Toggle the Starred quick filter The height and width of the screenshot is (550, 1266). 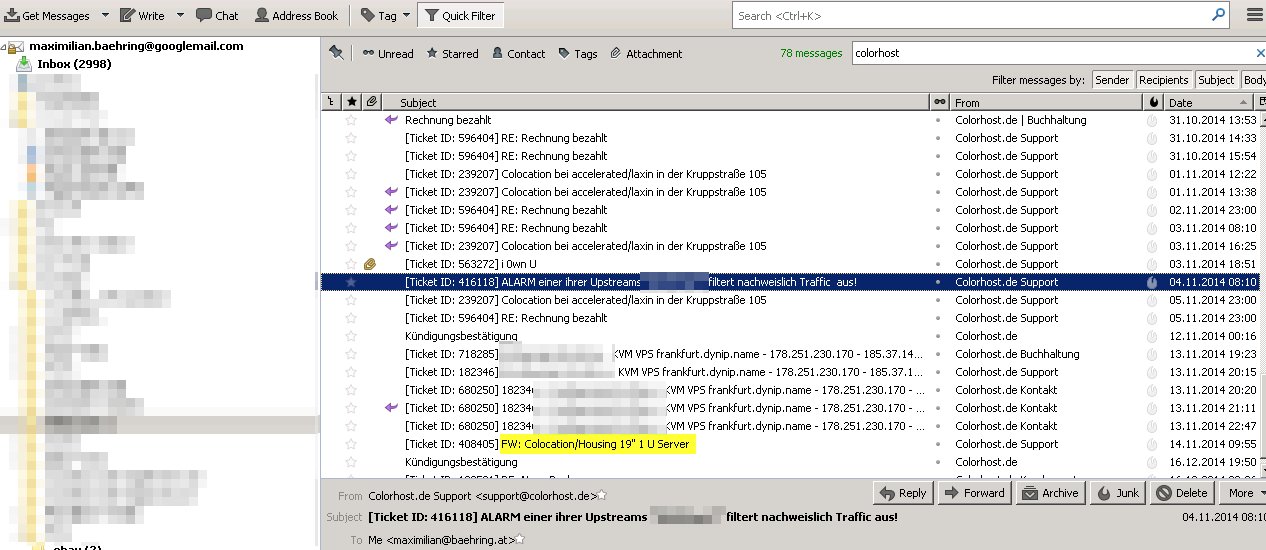[x=452, y=54]
